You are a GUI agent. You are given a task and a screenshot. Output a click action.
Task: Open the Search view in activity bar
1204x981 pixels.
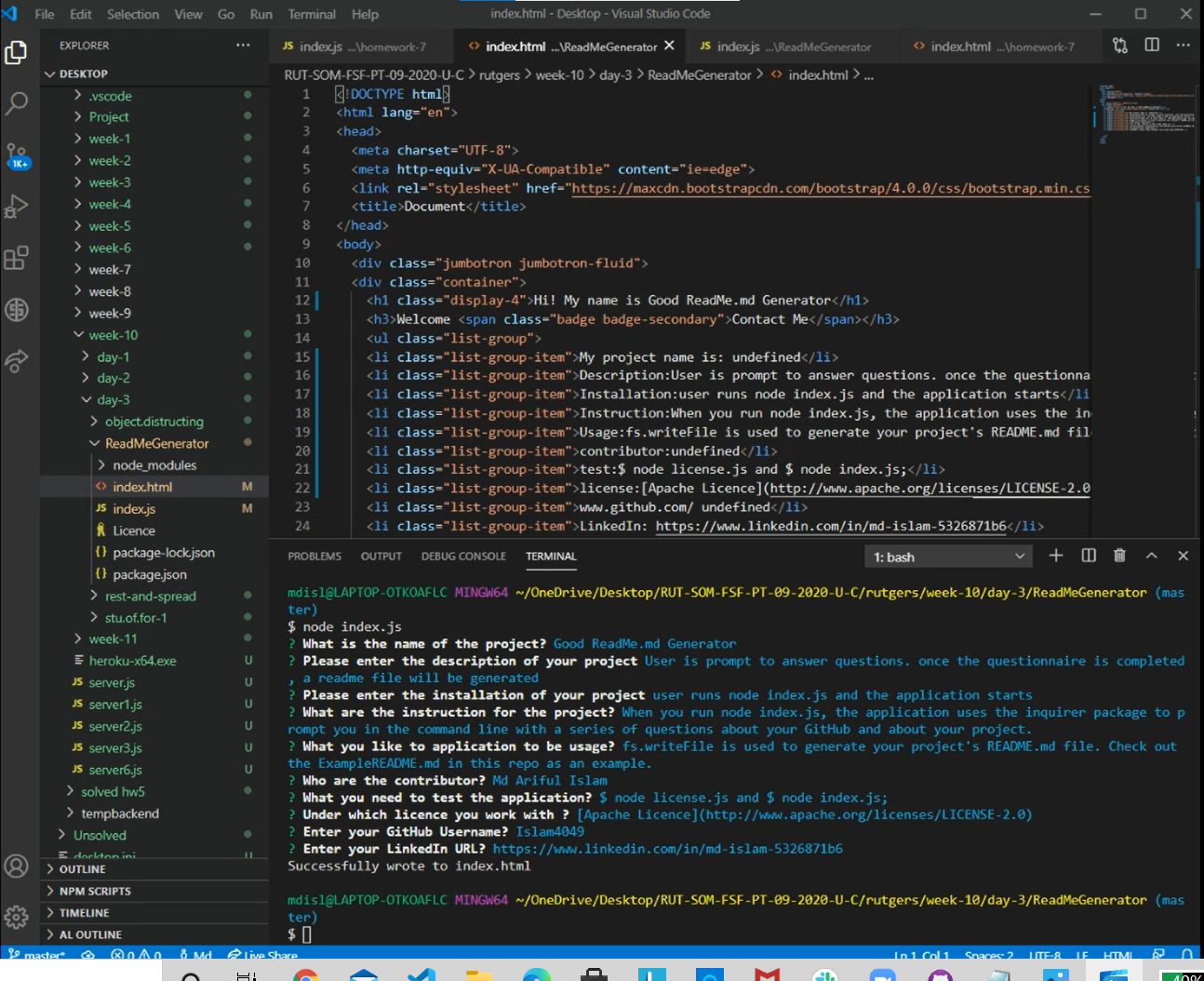point(16,102)
